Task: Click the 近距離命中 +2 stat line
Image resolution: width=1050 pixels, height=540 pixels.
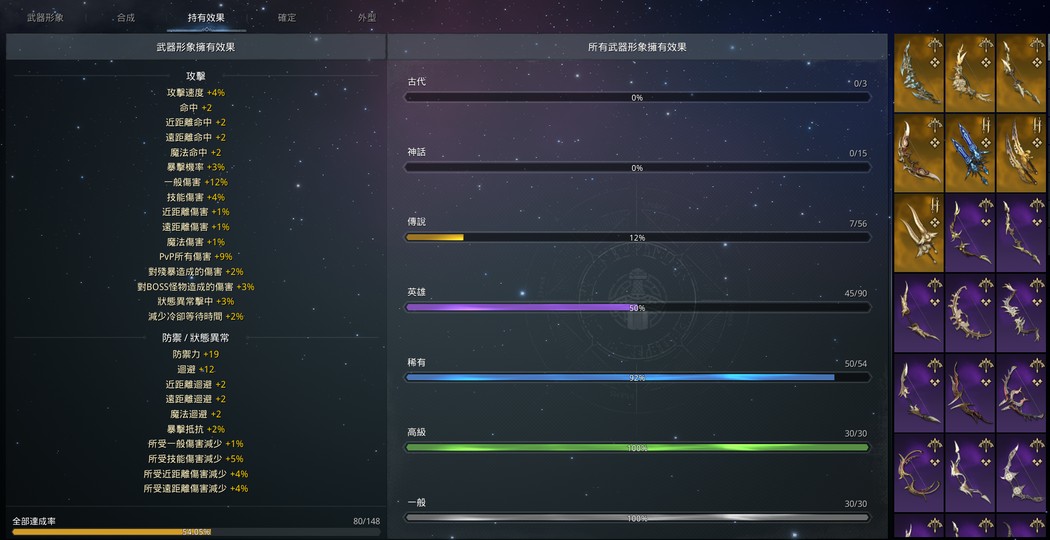Action: (x=196, y=123)
